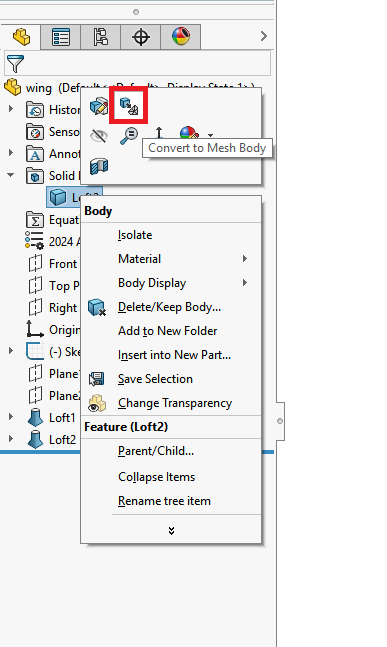Open the Appearances dropdown arrow

[210, 135]
